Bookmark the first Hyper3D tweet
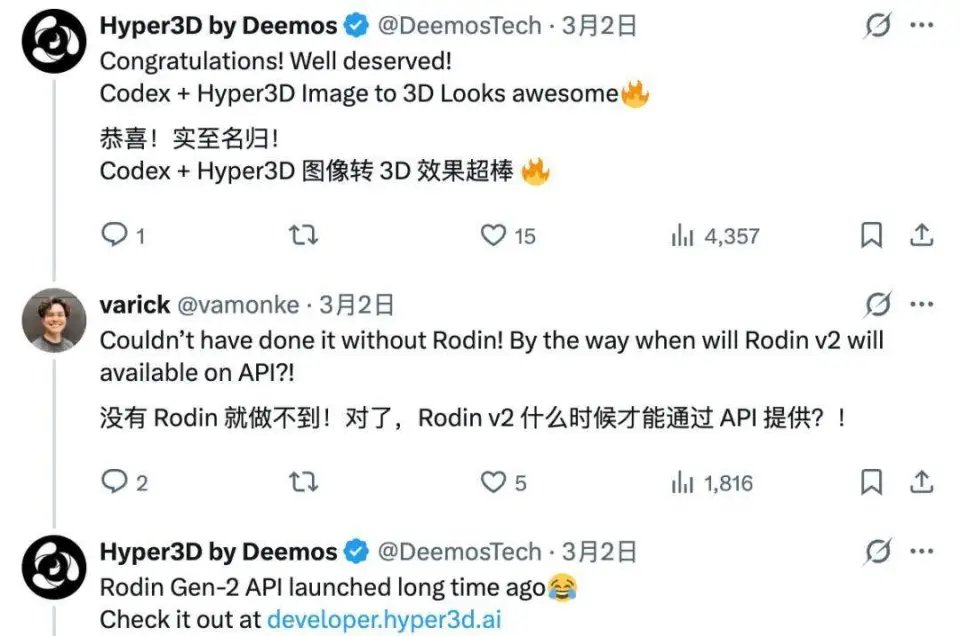 (871, 235)
